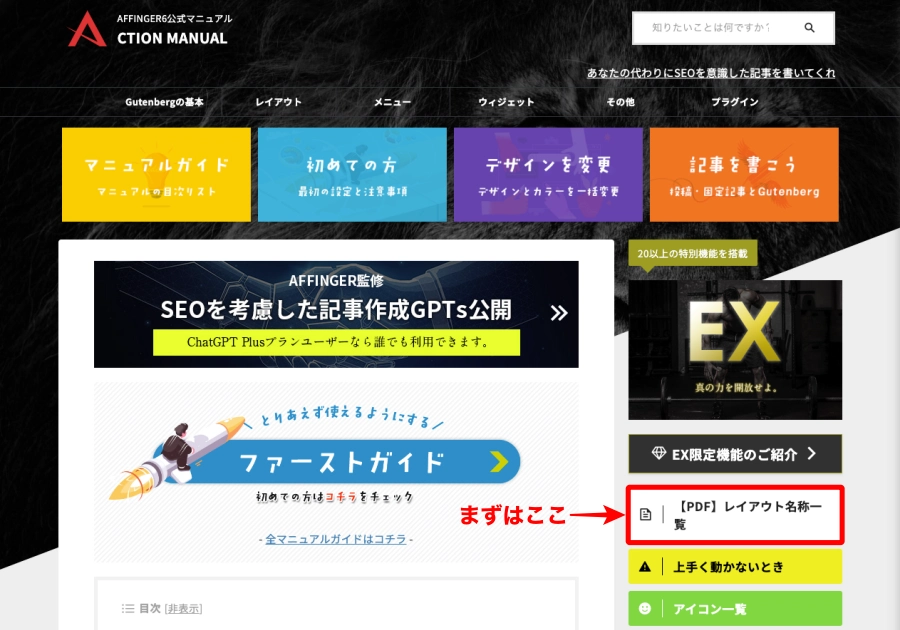Click the yellow マニュアルガイド card
The height and width of the screenshot is (630, 900).
tap(156, 174)
